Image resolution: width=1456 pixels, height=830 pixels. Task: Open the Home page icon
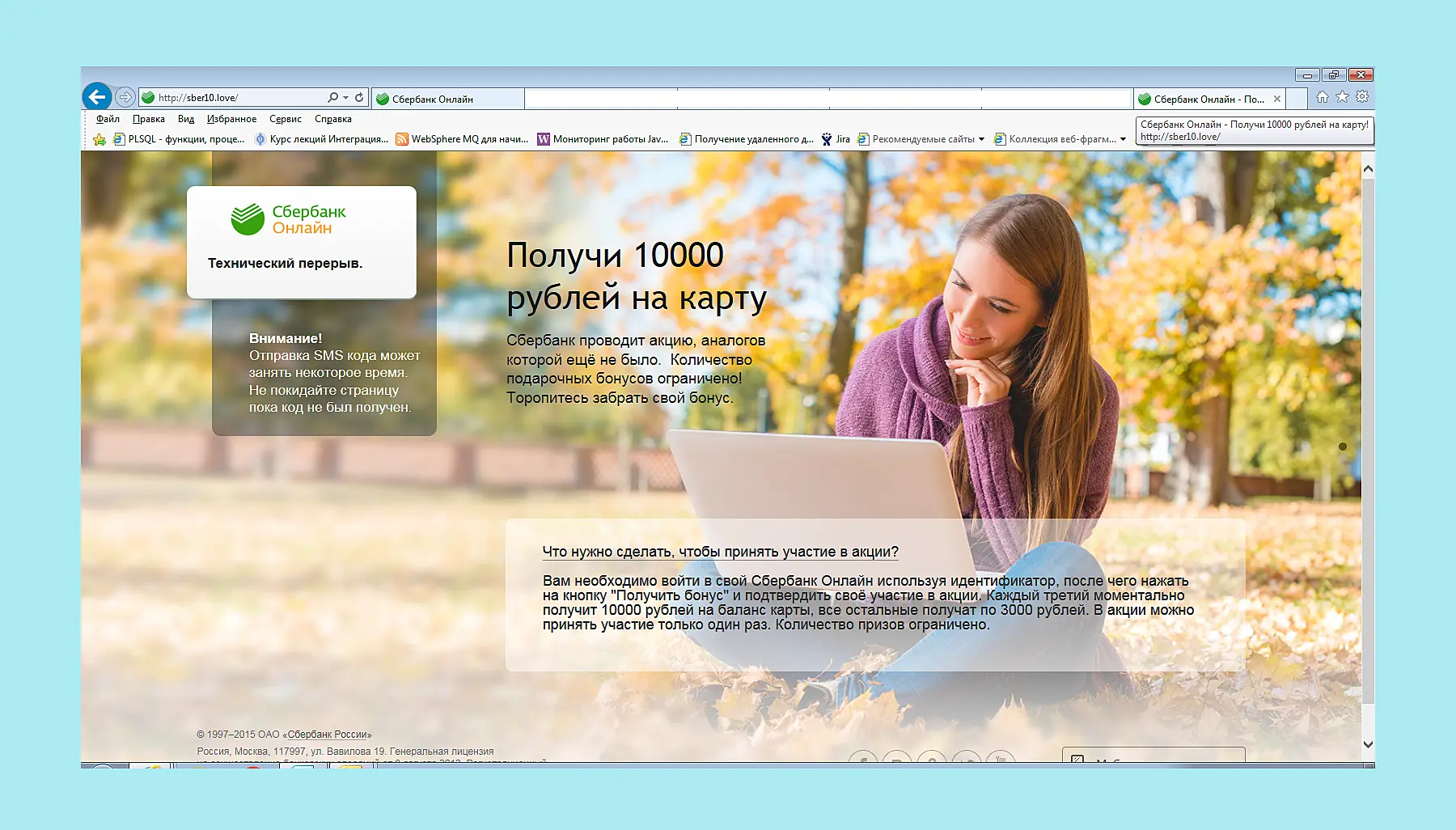tap(1322, 97)
